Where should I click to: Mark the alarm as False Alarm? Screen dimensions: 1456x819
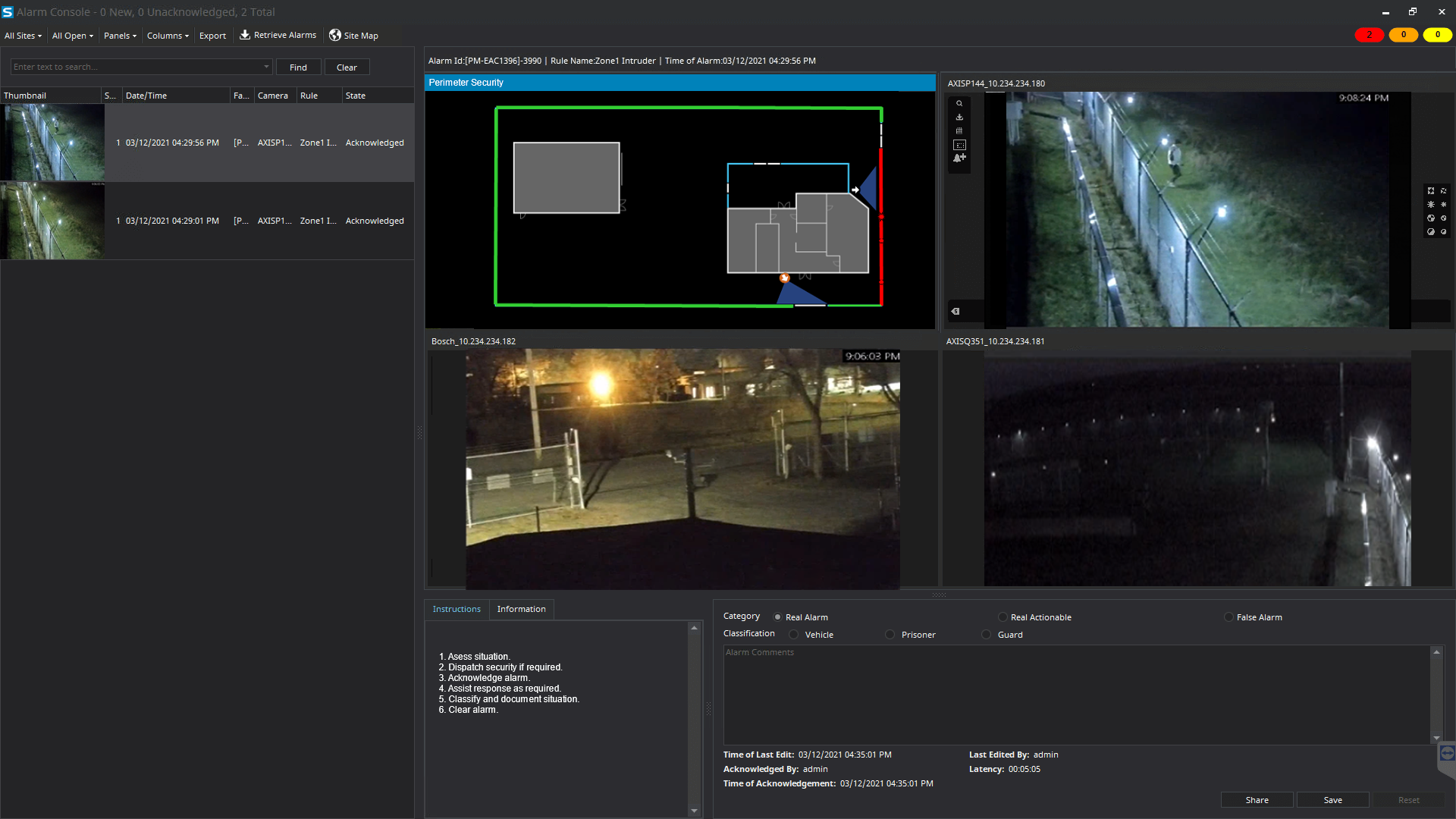click(x=1228, y=617)
